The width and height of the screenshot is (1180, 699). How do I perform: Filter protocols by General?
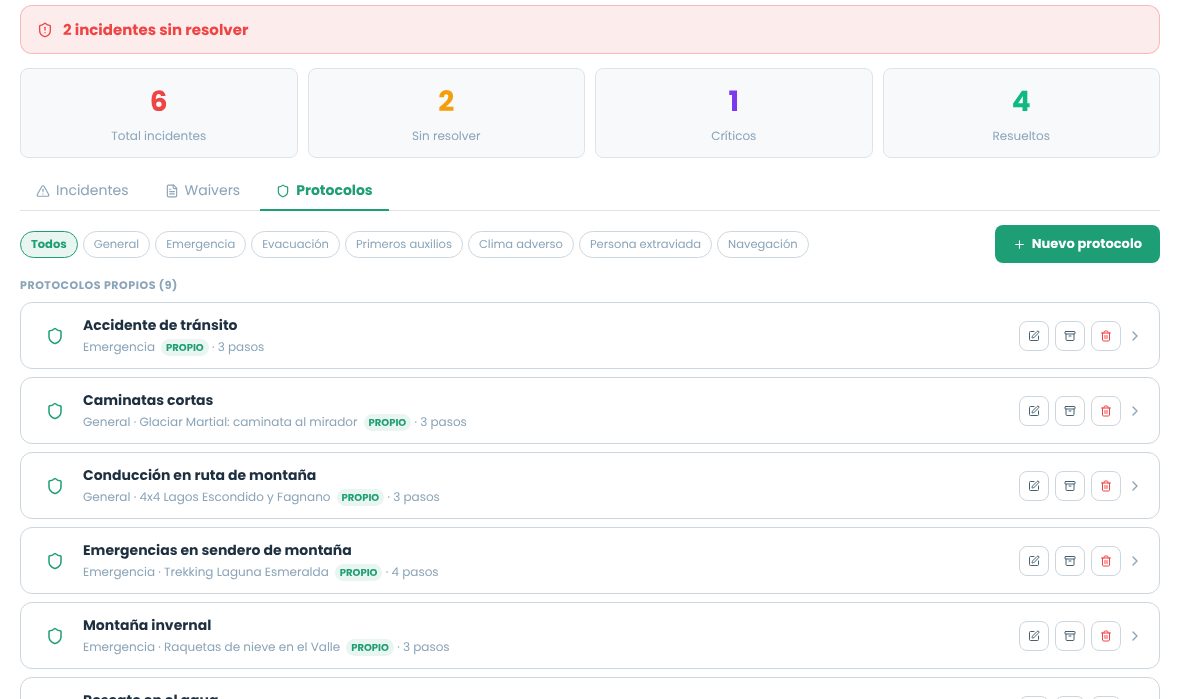click(x=116, y=244)
